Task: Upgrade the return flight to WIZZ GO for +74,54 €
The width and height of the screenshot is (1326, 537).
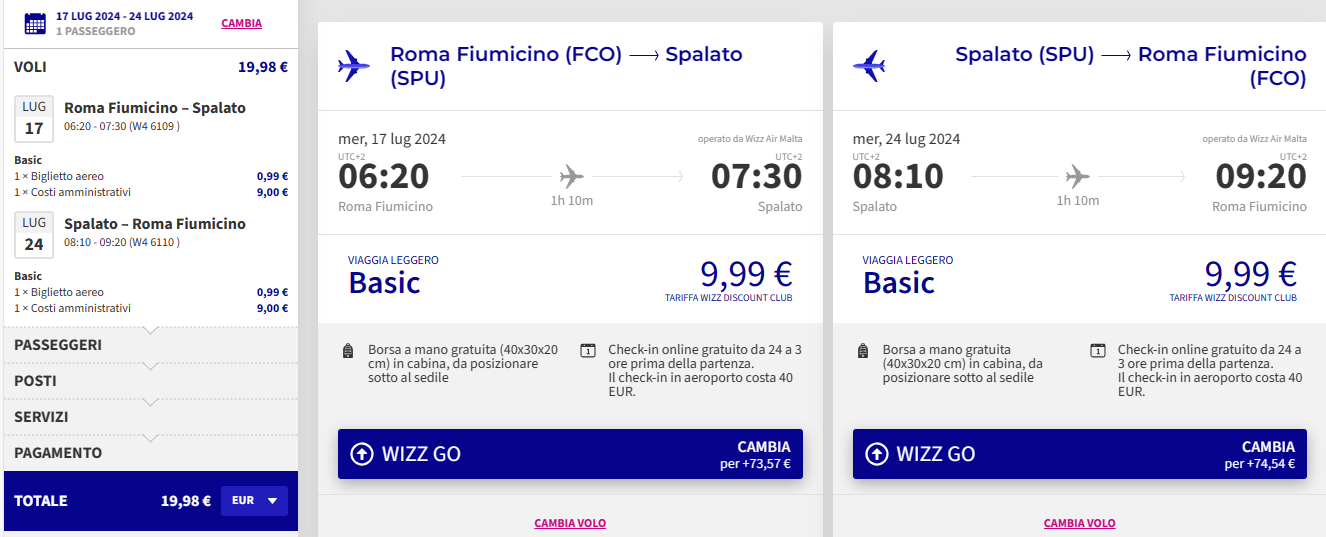Action: (1080, 454)
